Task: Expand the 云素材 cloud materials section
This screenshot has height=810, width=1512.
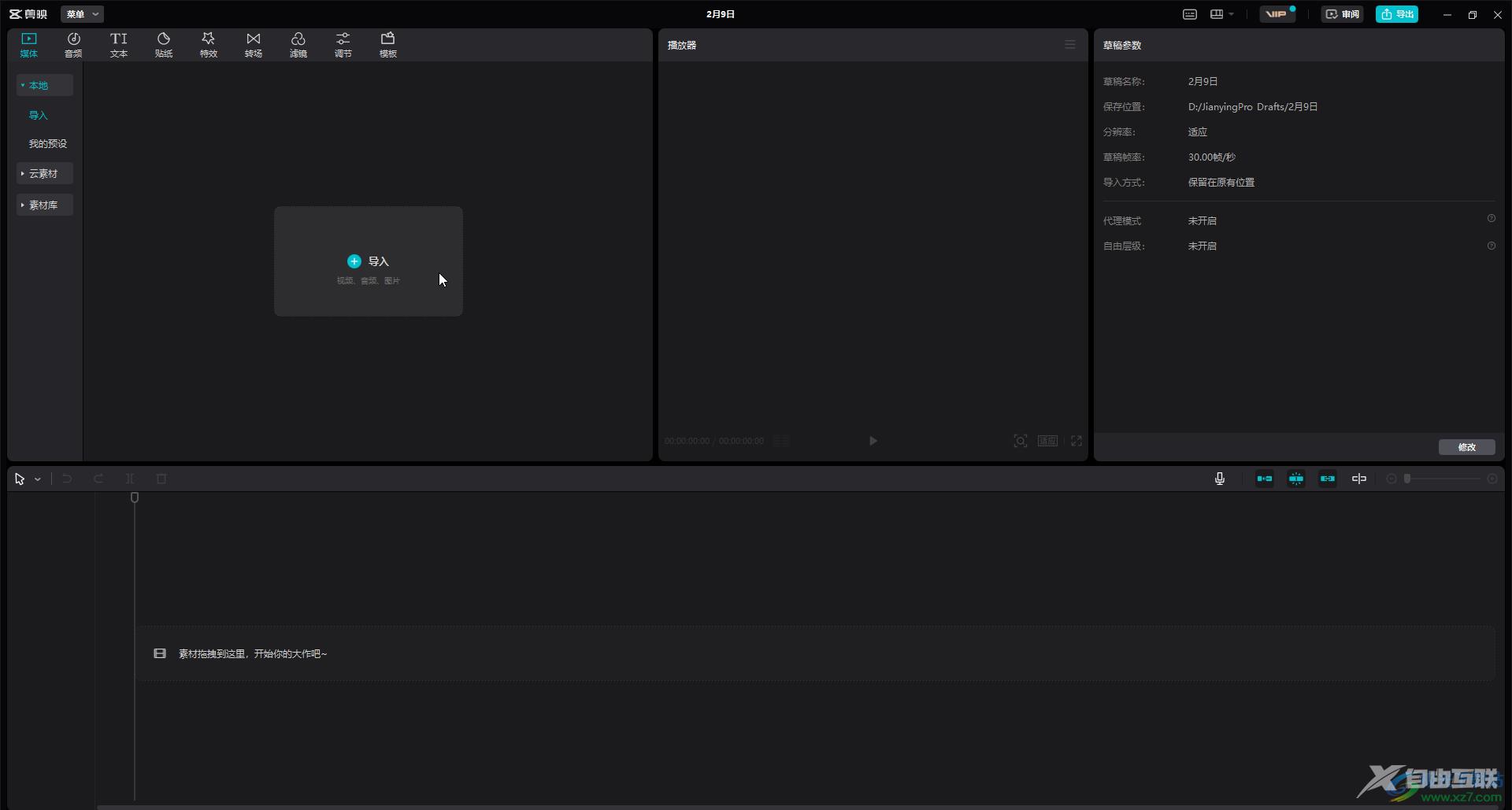Action: pos(45,173)
